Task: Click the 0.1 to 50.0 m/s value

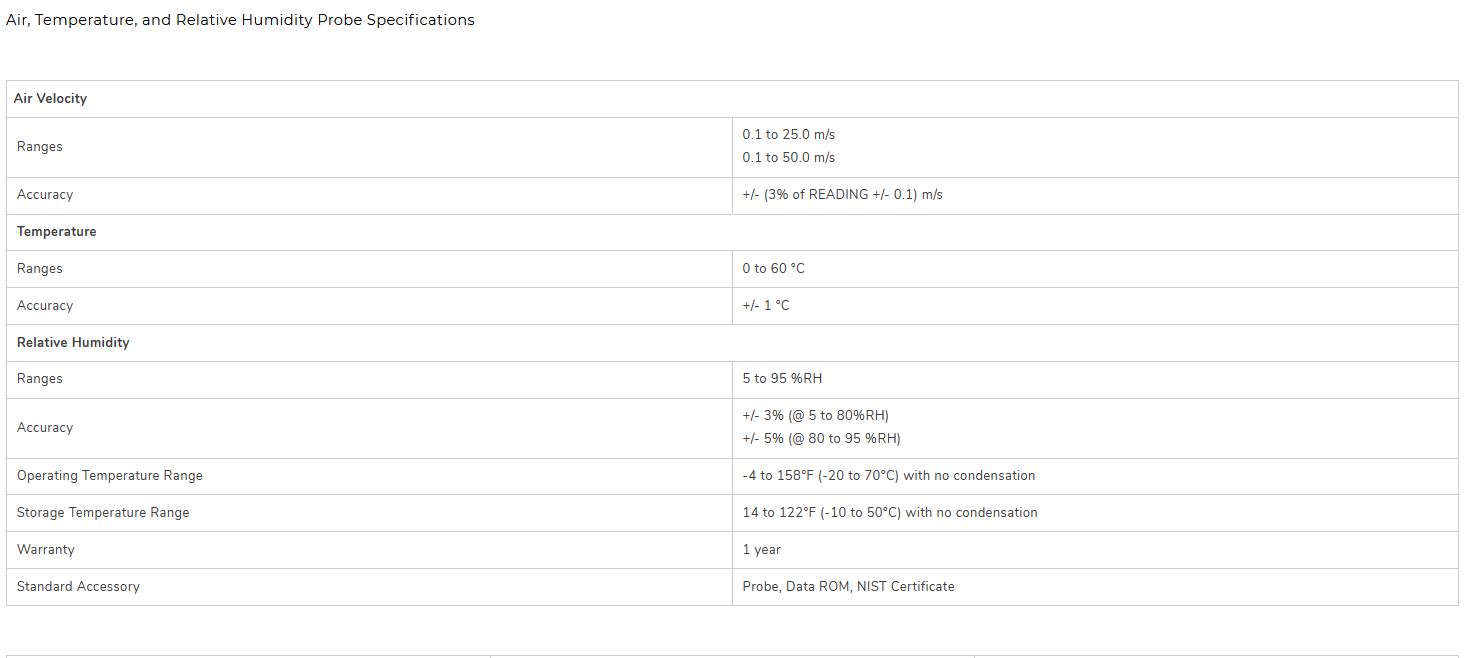Action: coord(788,158)
